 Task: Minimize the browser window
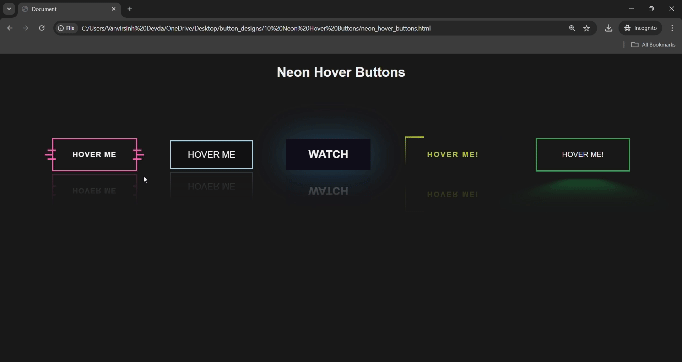(x=632, y=9)
